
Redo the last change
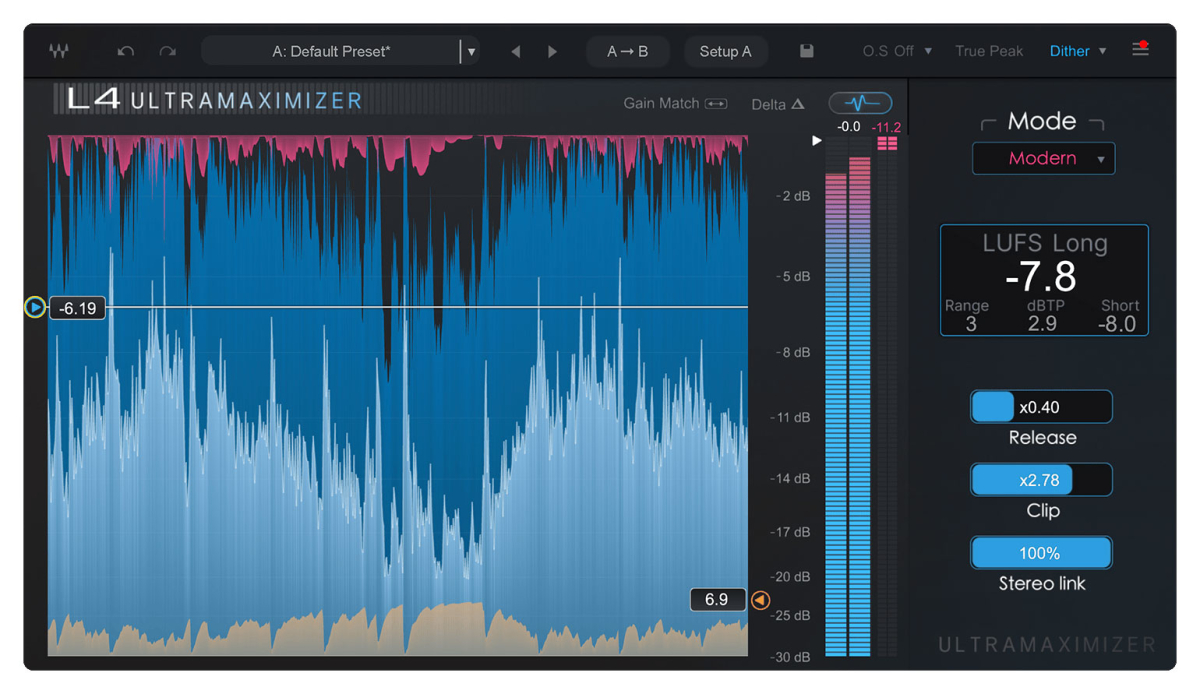pos(166,50)
